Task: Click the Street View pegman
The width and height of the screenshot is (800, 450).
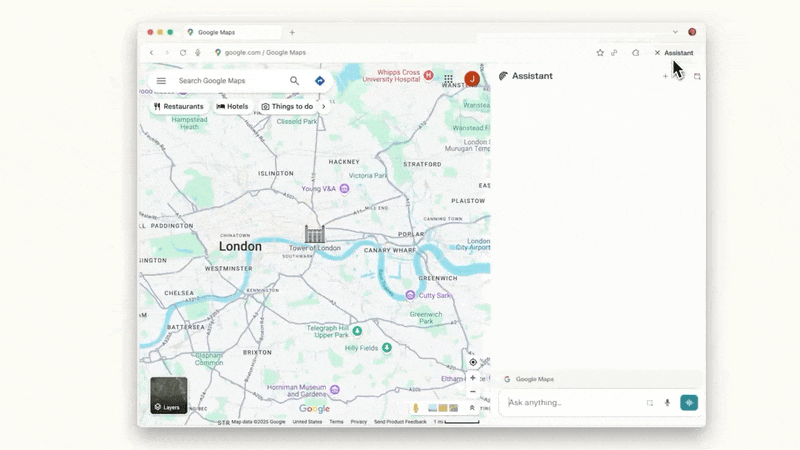Action: pos(416,408)
